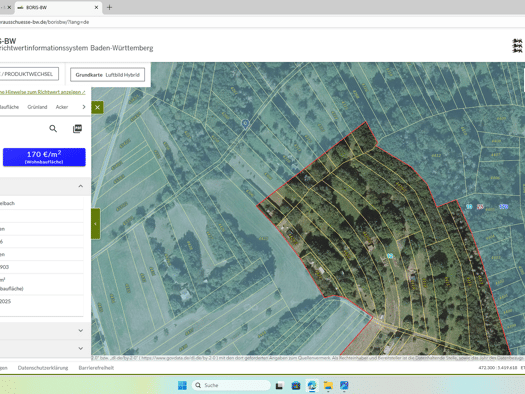Open a new browser tab
Viewport: 525px width, 394px height.
click(109, 7)
